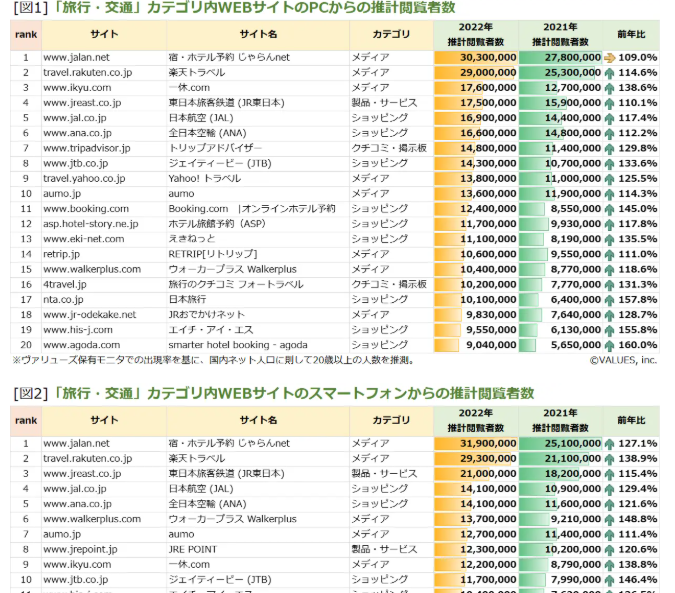Click the '25,100,000' value cell
The width and height of the screenshot is (675, 593).
point(560,444)
